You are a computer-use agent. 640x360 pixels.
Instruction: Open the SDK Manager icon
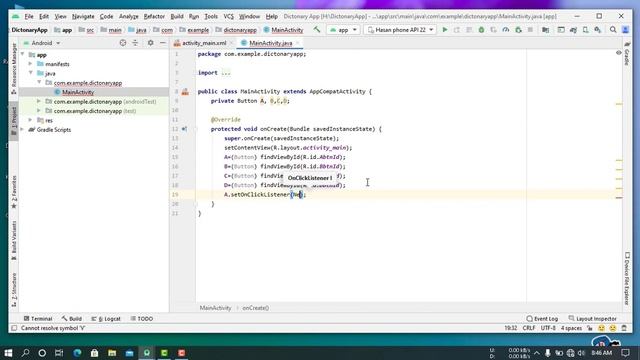pos(598,30)
